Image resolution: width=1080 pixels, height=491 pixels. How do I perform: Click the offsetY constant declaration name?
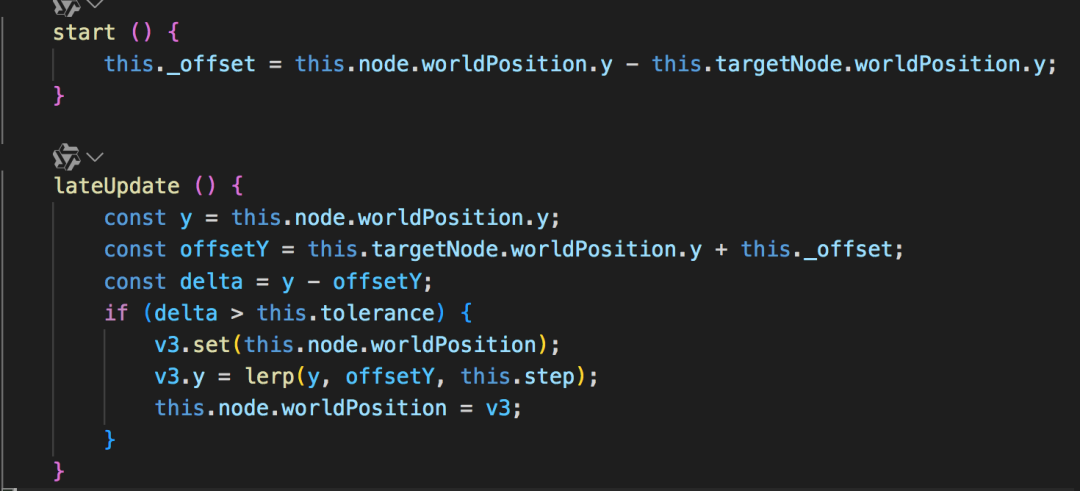click(x=225, y=250)
